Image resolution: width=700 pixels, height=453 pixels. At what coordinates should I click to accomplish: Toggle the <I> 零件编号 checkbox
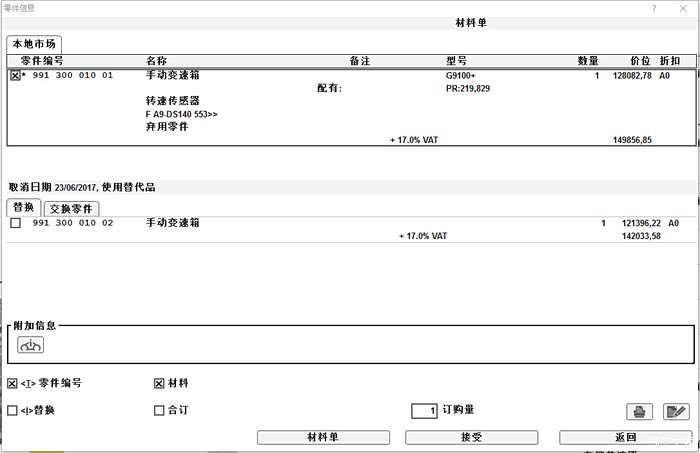[12, 383]
